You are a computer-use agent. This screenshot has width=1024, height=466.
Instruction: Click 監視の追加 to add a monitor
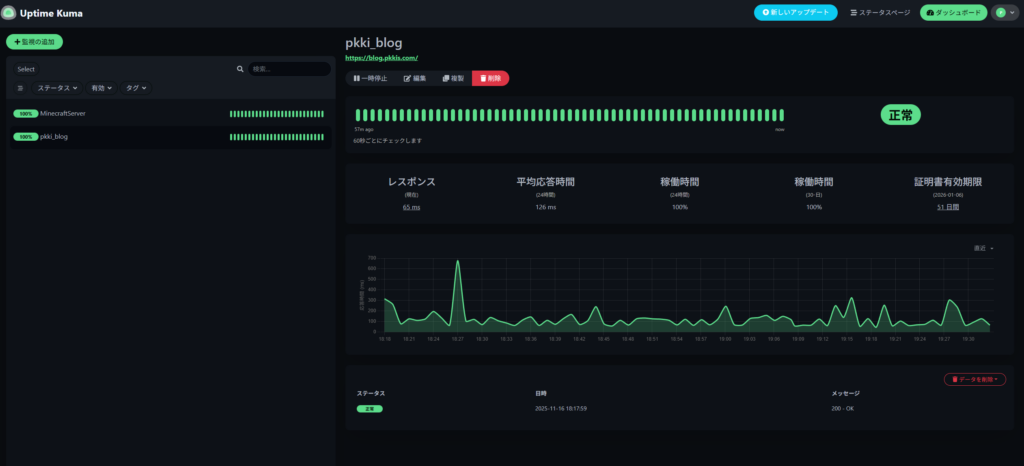(35, 42)
